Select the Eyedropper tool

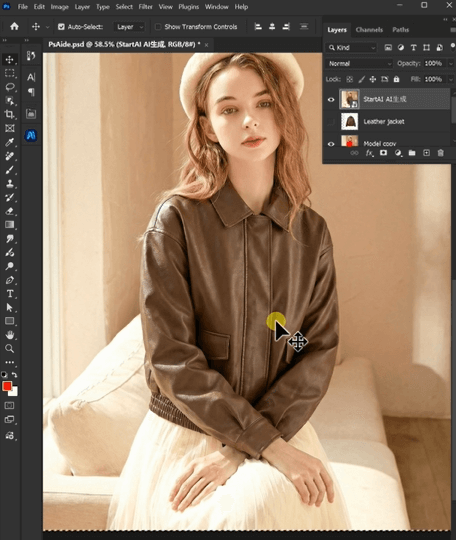9,142
